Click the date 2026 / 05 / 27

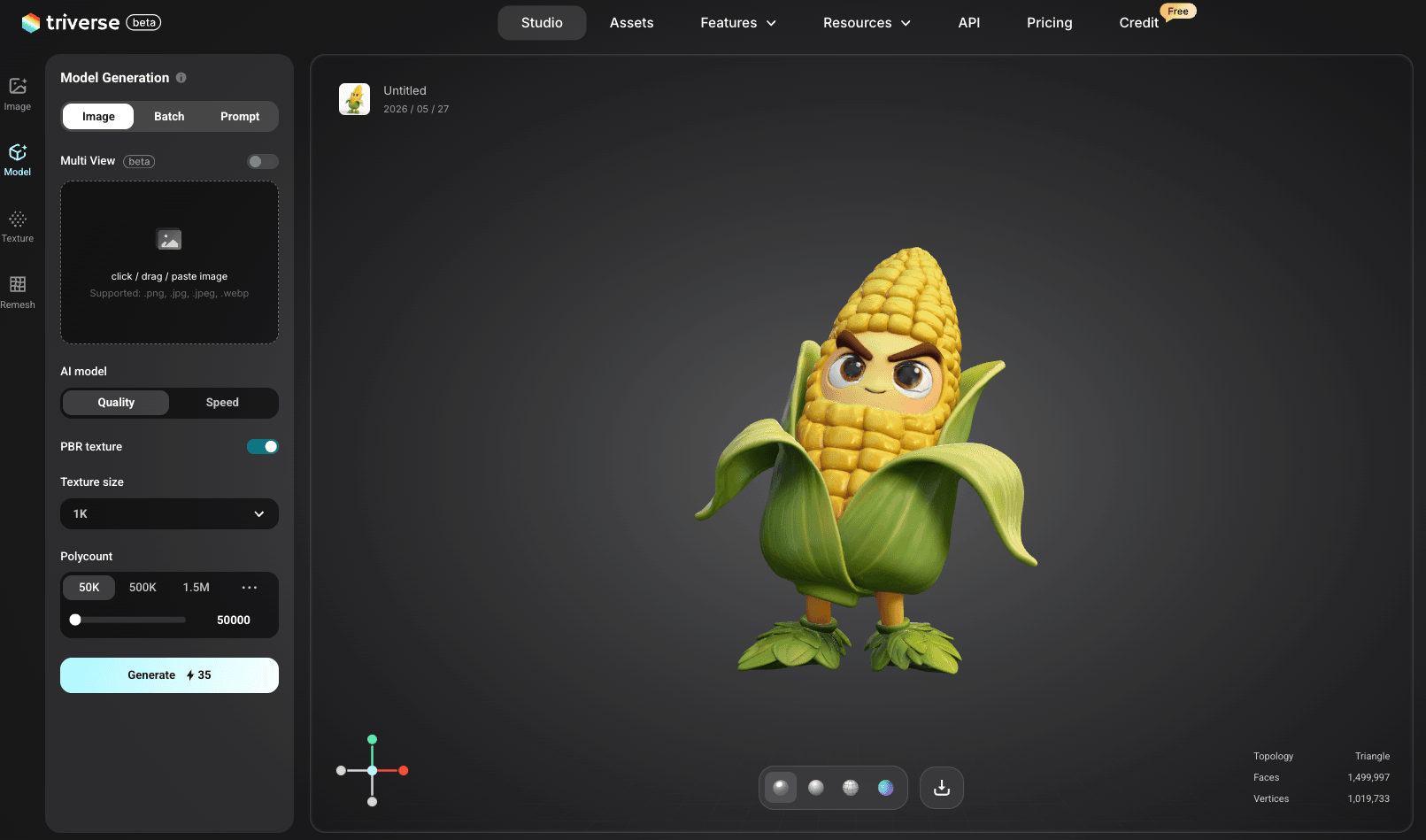click(416, 110)
